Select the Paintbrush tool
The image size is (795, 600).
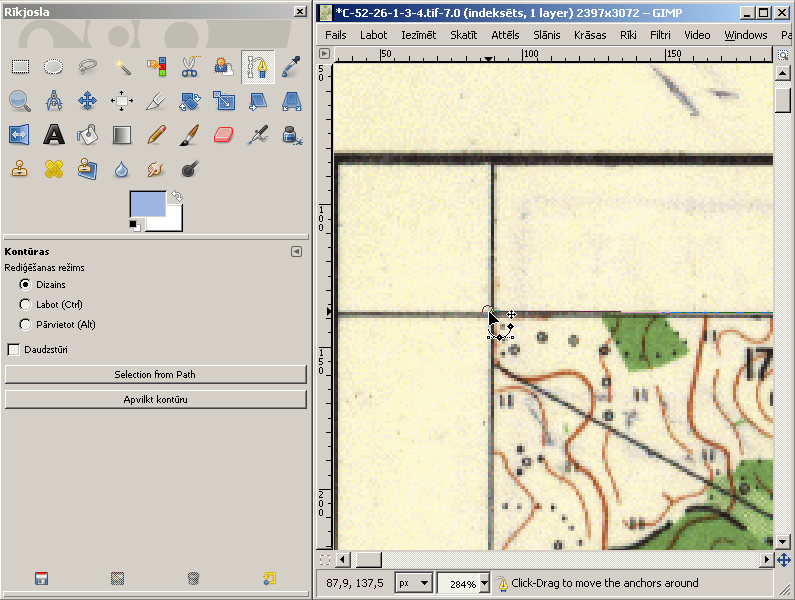coord(190,135)
